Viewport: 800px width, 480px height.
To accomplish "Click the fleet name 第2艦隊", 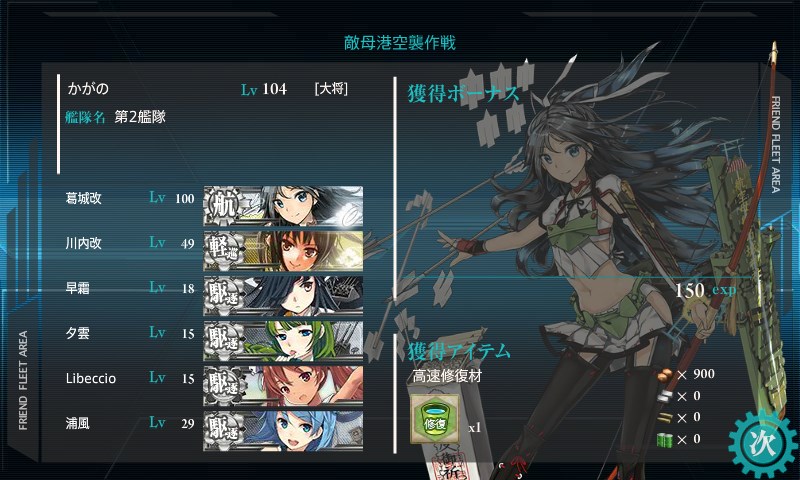I will coord(140,117).
